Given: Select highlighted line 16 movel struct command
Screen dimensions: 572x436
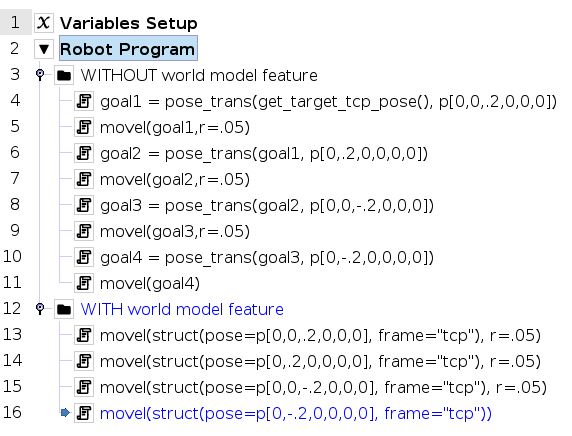Looking at the screenshot, I should [296, 413].
